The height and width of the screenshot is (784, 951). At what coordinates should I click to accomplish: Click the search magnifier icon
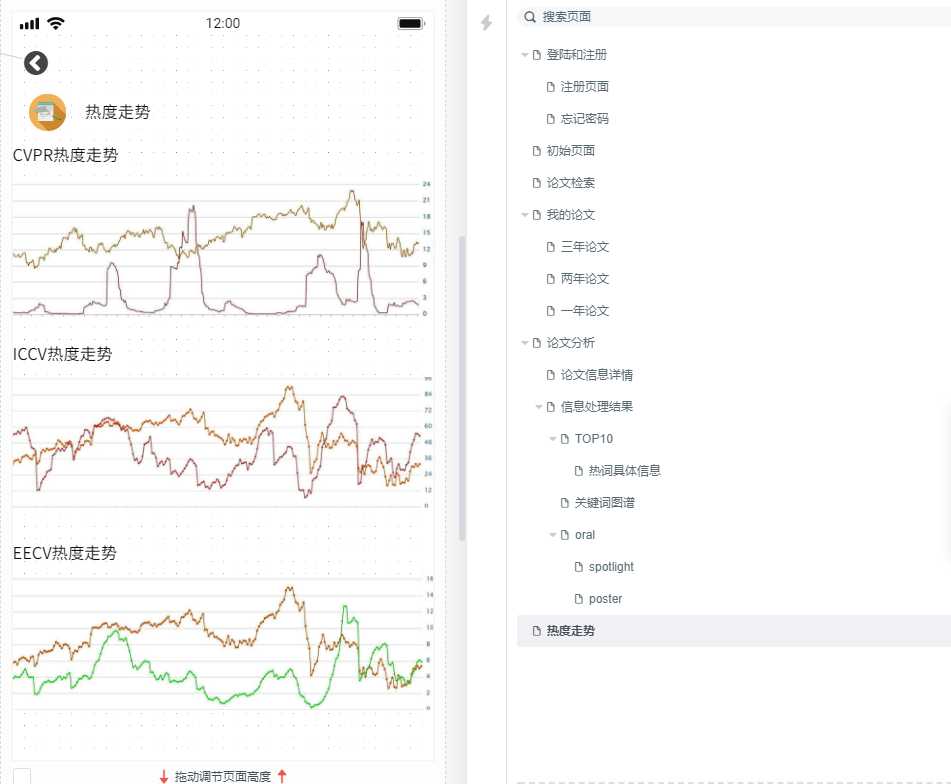[530, 17]
